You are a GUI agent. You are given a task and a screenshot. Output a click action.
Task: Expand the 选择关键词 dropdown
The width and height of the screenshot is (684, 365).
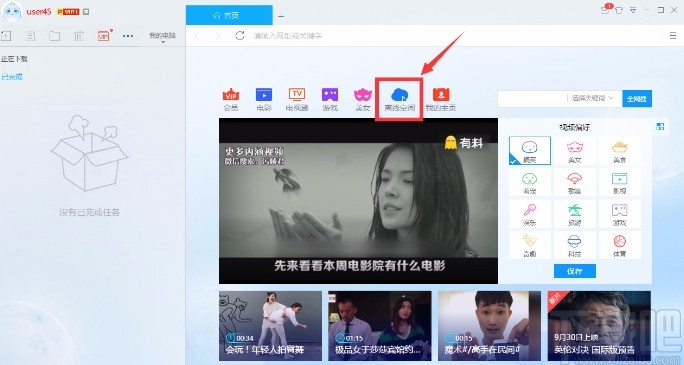593,99
